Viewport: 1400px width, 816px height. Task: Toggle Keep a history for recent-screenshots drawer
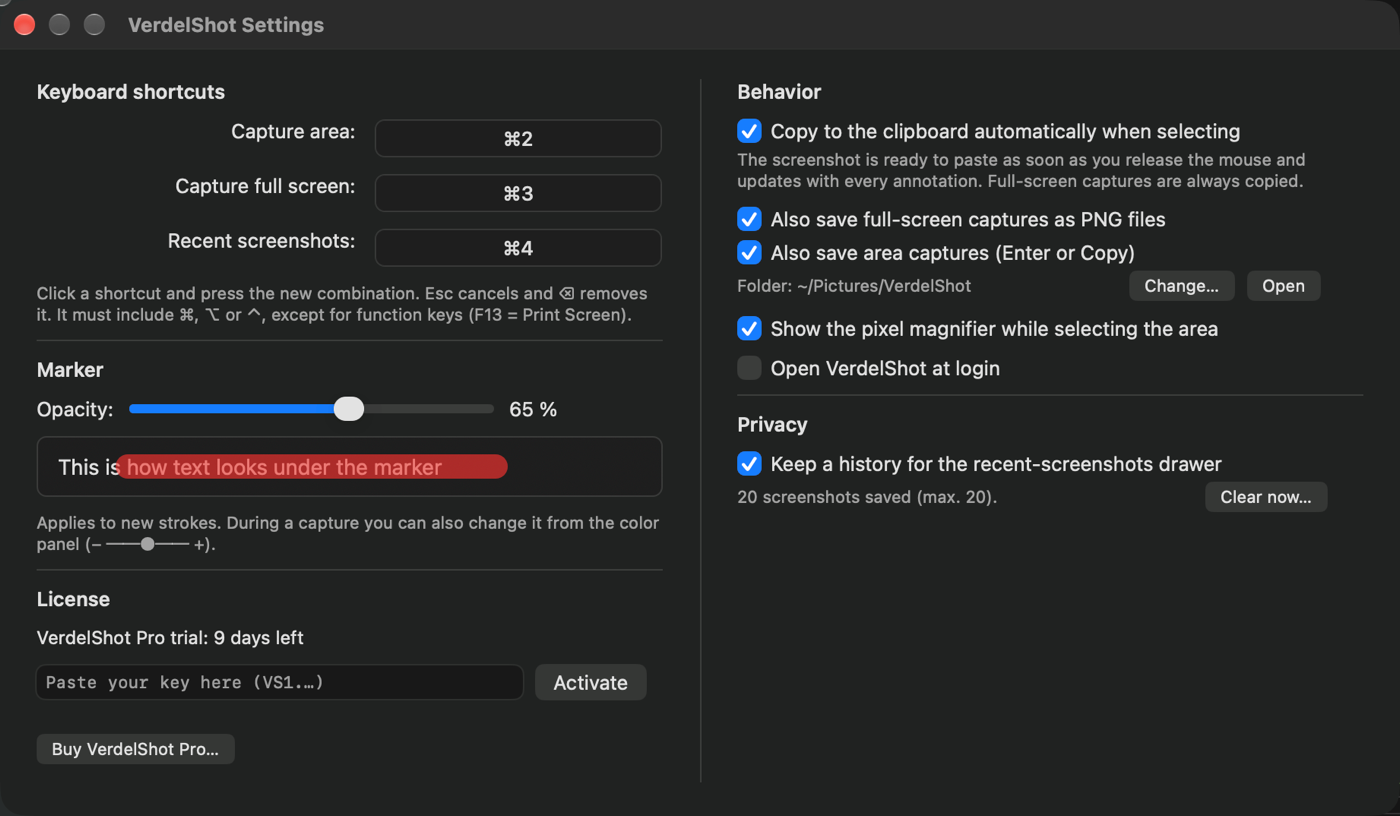(749, 464)
